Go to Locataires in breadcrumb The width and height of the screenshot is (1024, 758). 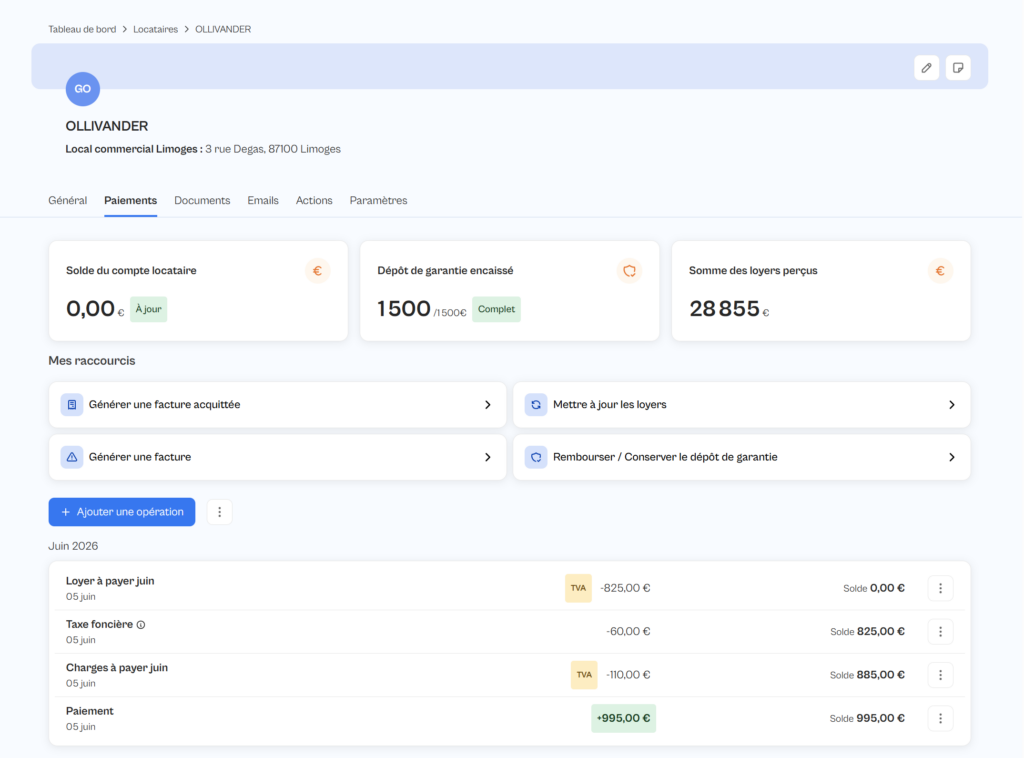(155, 29)
